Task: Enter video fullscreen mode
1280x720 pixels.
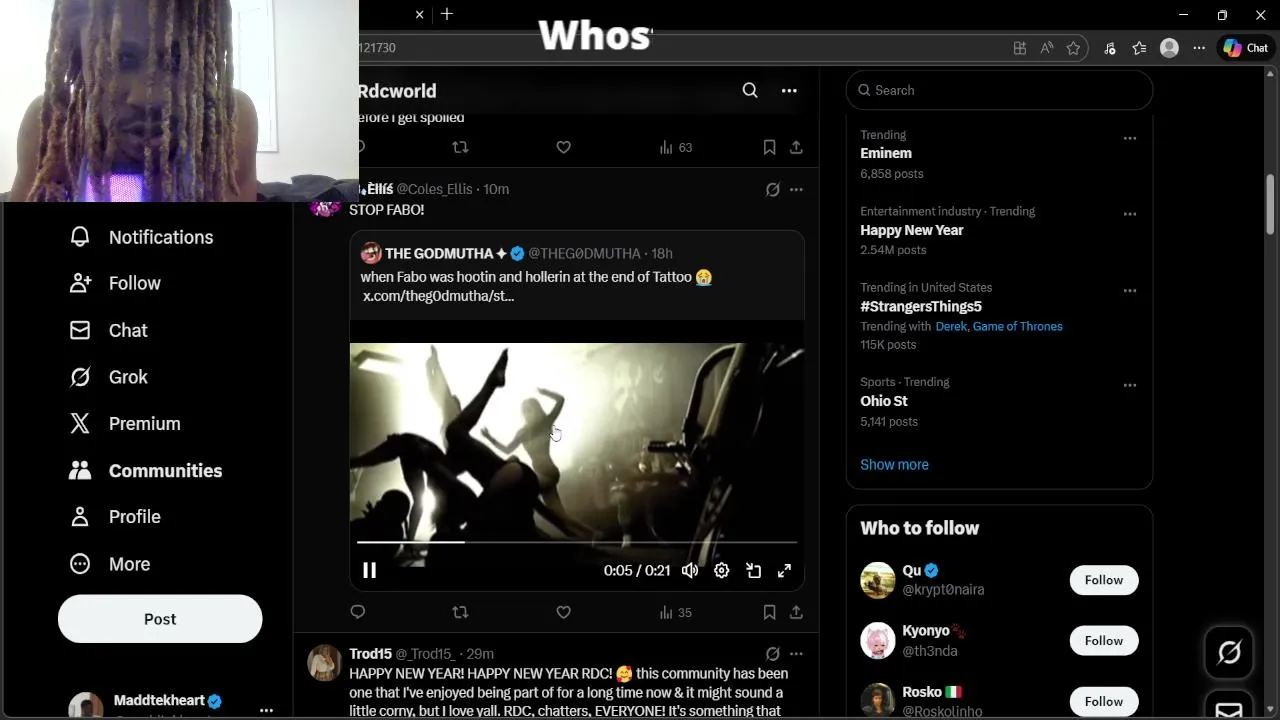Action: 785,570
